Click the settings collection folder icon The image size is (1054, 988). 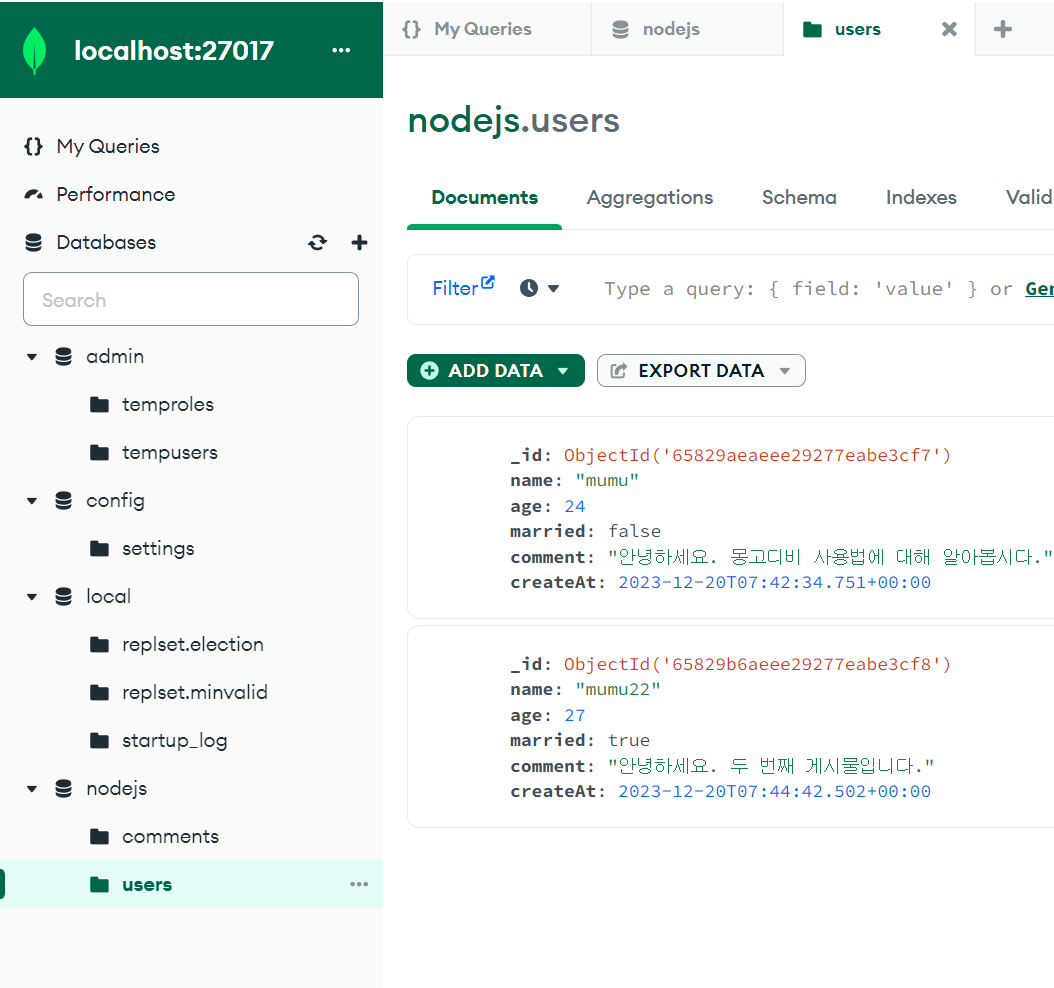click(x=99, y=549)
